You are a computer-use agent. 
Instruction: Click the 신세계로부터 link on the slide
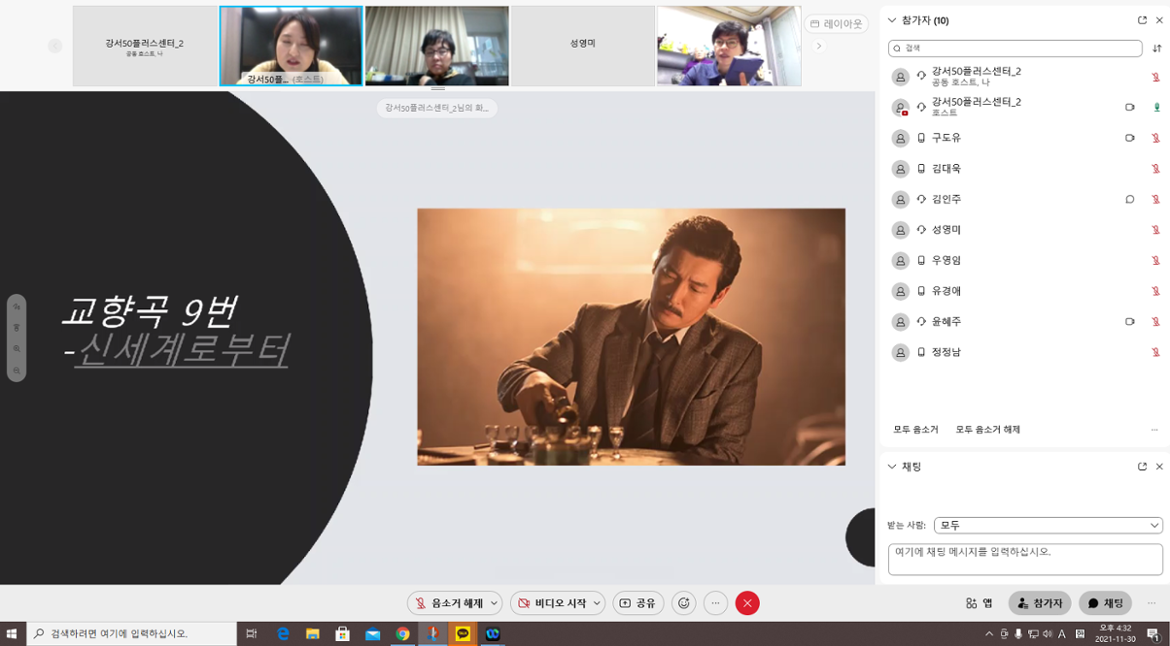(181, 350)
